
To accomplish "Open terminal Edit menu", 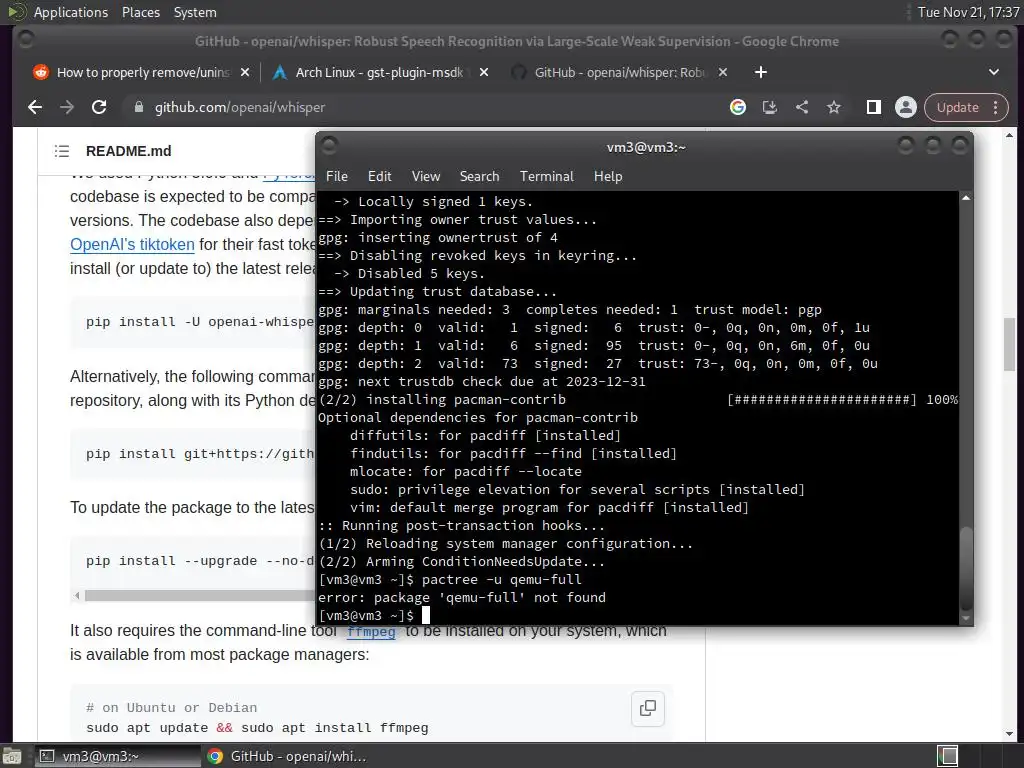I will pos(379,176).
